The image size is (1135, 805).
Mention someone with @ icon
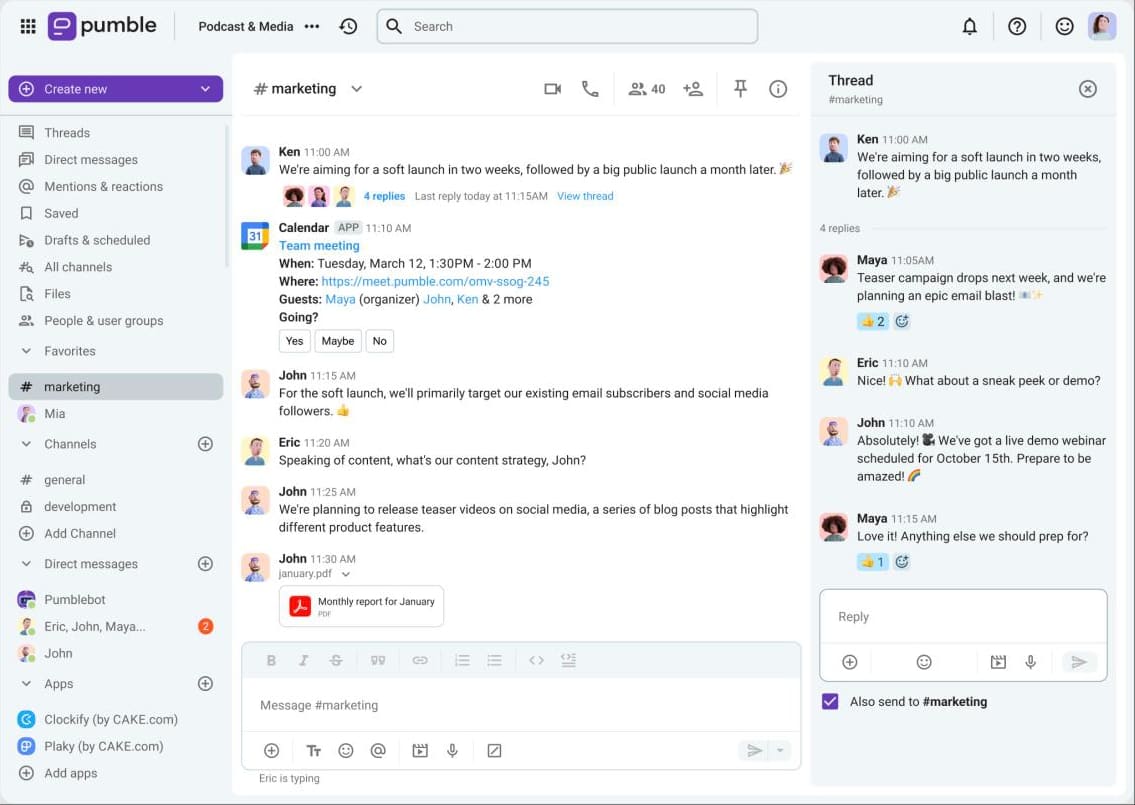(x=378, y=751)
